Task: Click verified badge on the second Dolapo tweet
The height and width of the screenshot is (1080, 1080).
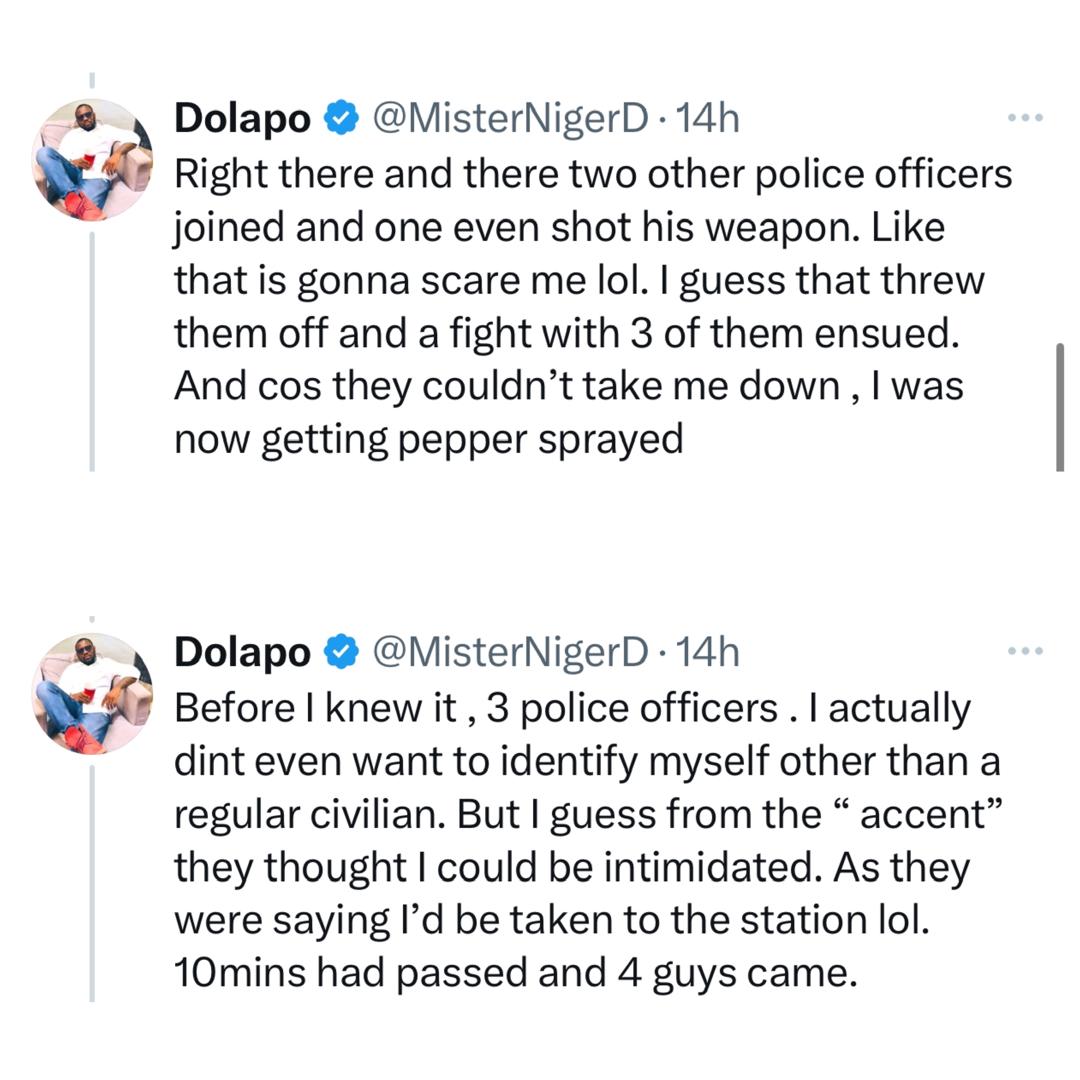Action: pyautogui.click(x=341, y=653)
